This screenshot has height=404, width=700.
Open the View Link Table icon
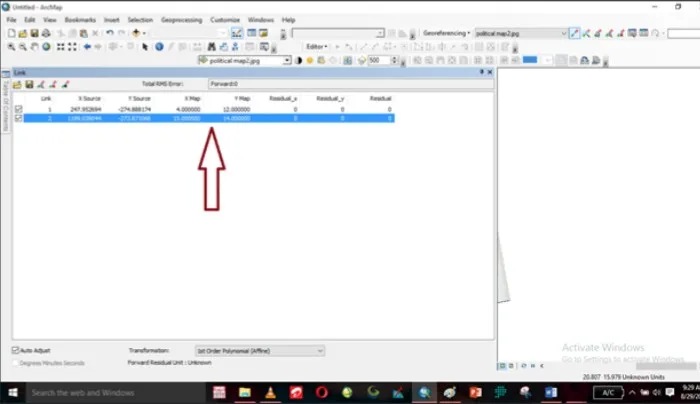[644, 33]
